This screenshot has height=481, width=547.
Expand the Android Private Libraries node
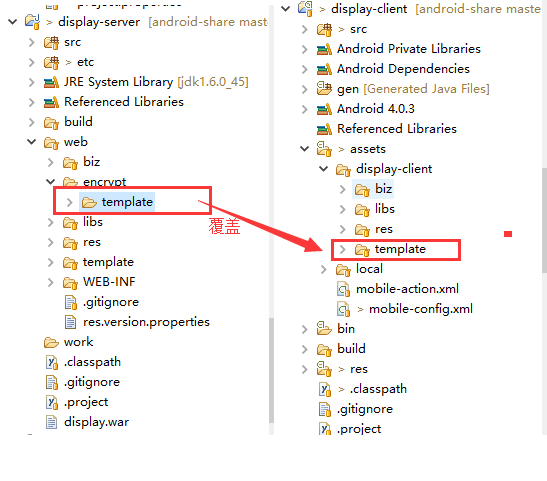(305, 49)
